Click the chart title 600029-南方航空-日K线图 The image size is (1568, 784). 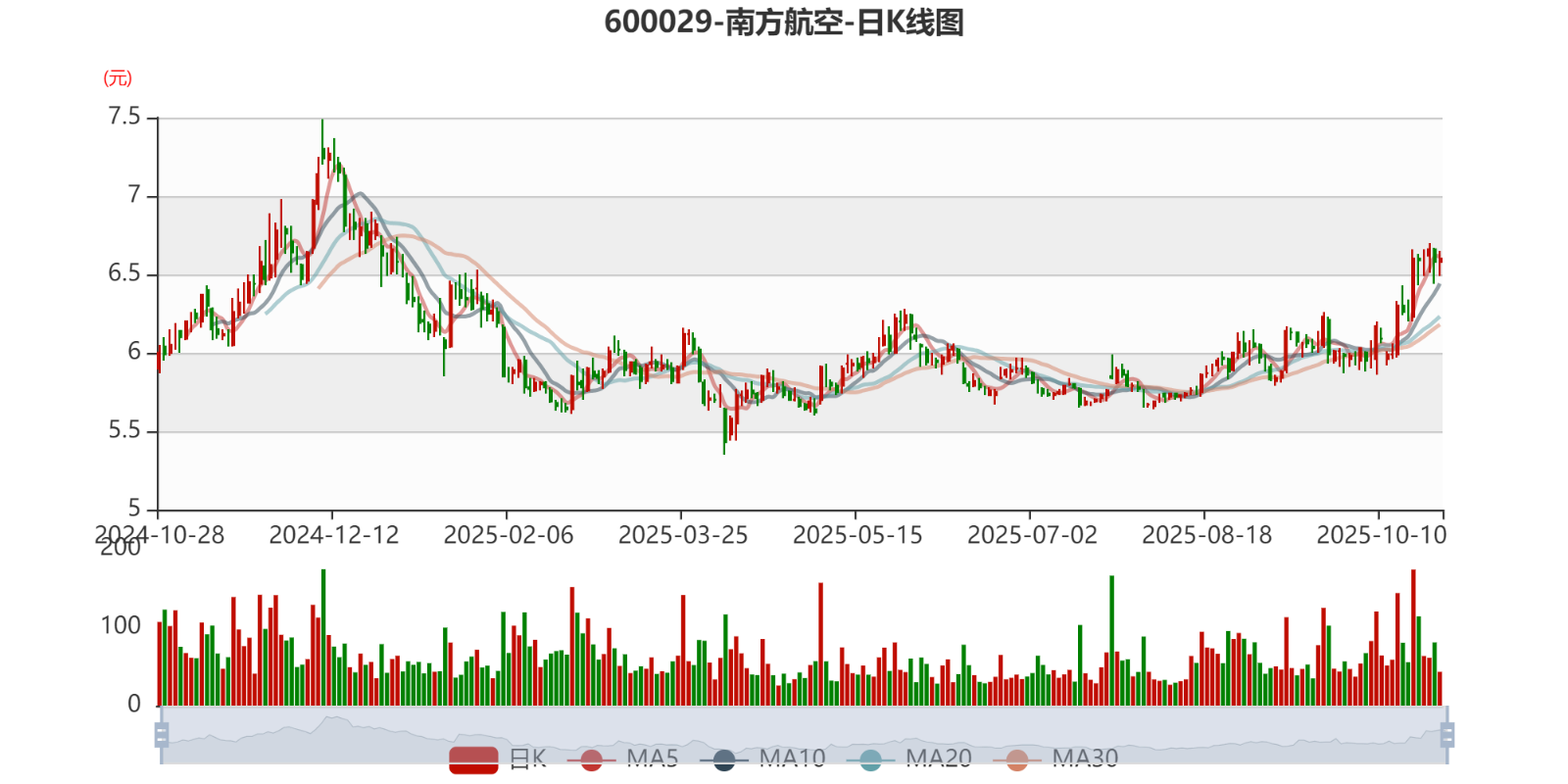[x=784, y=22]
